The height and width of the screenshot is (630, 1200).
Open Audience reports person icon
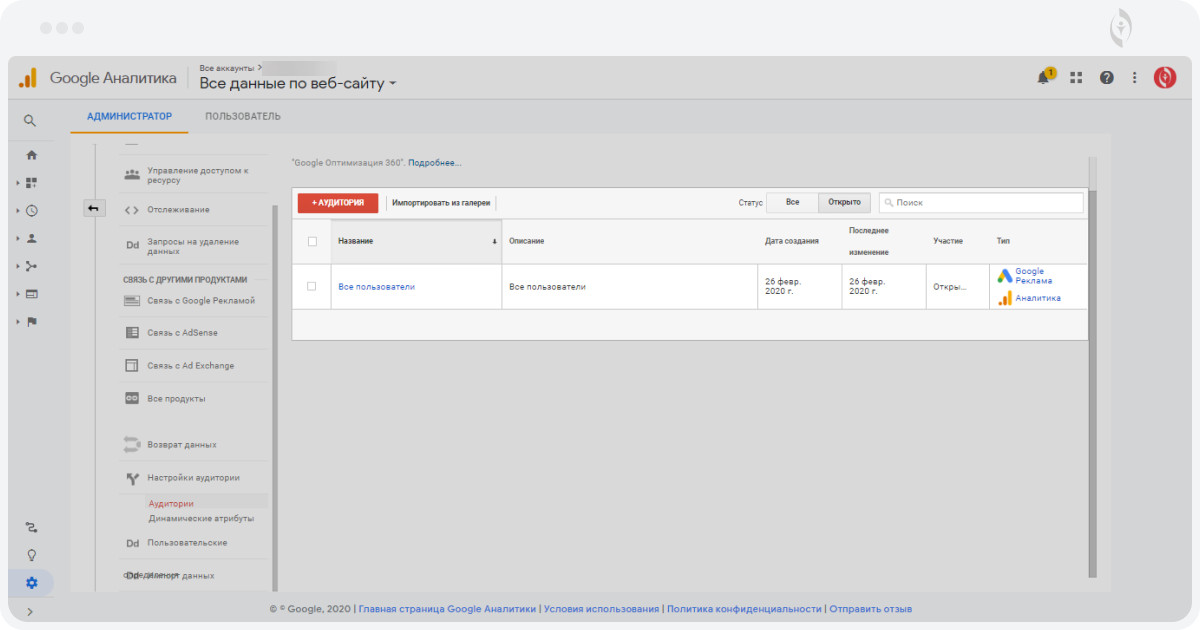pyautogui.click(x=31, y=238)
